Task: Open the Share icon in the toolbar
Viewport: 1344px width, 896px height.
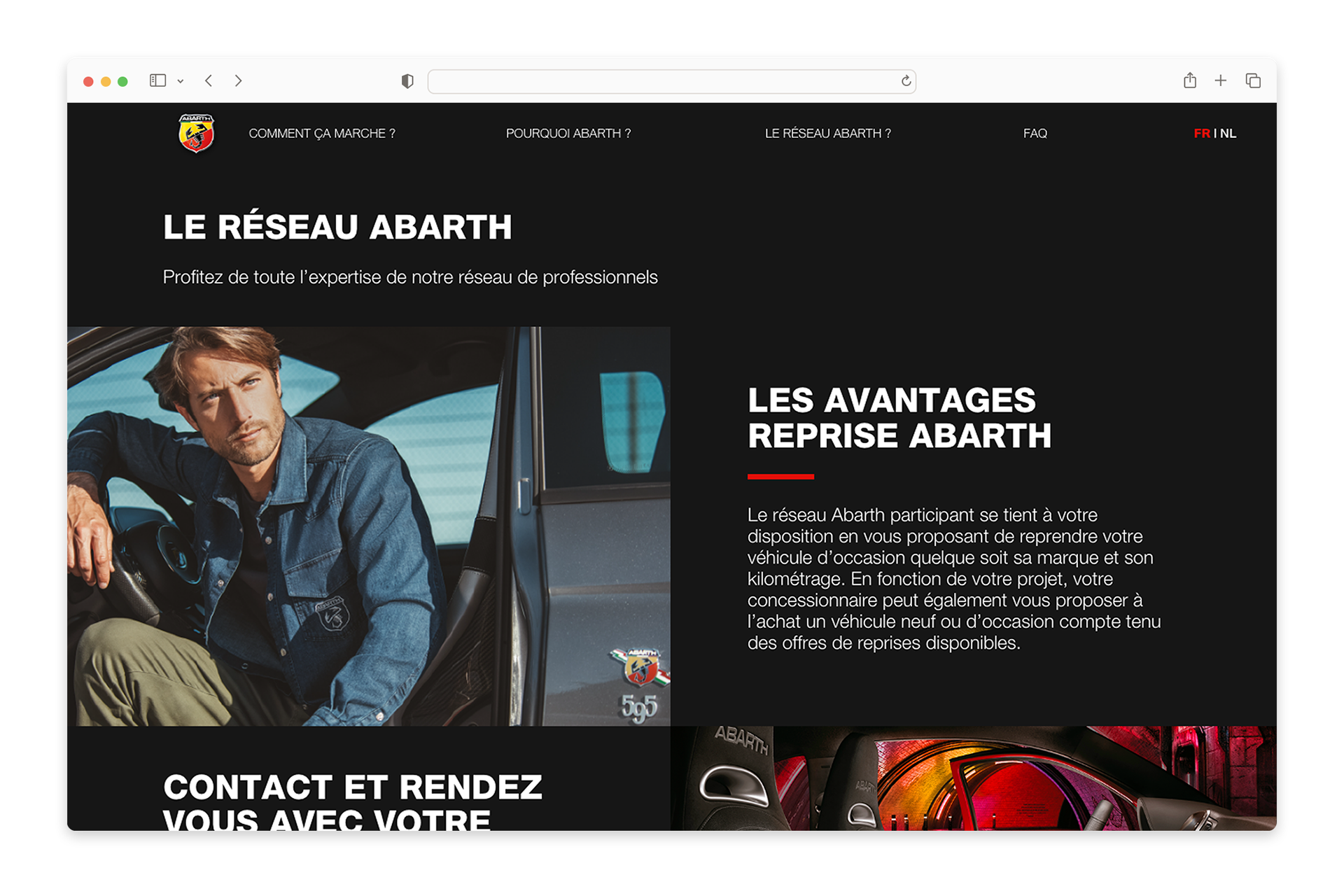Action: (1190, 80)
